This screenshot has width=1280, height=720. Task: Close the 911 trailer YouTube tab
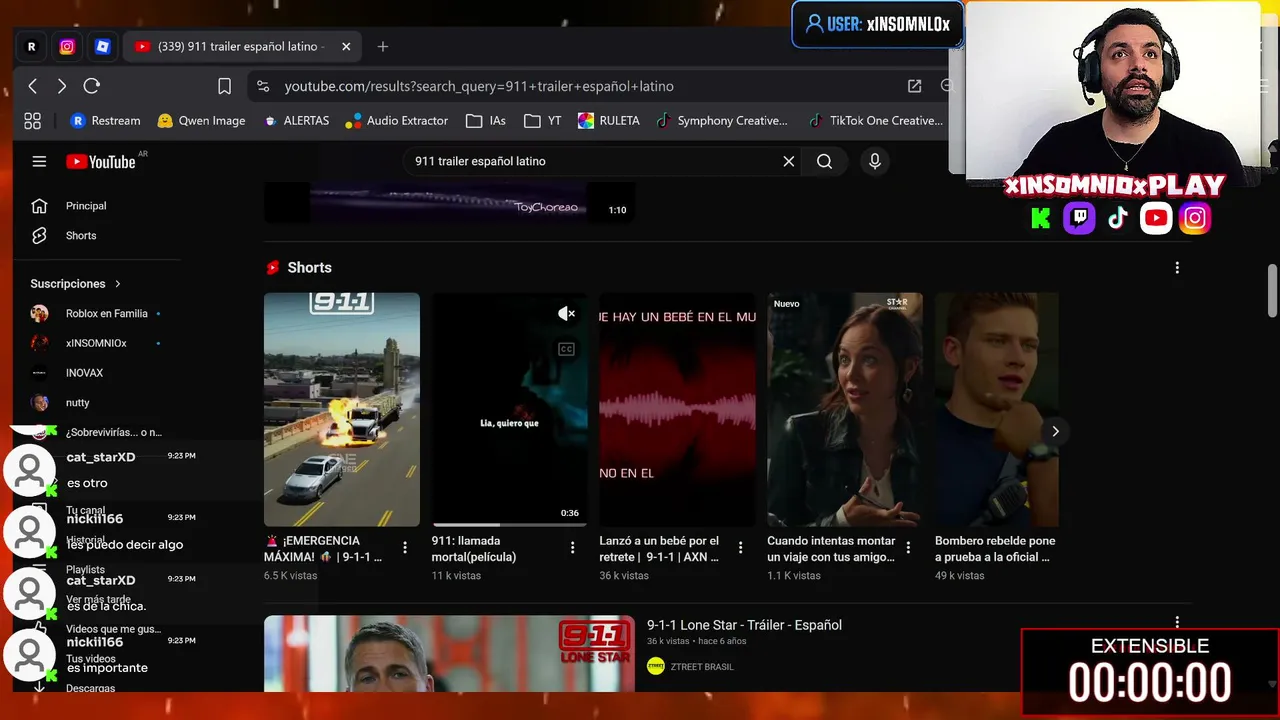[x=346, y=46]
